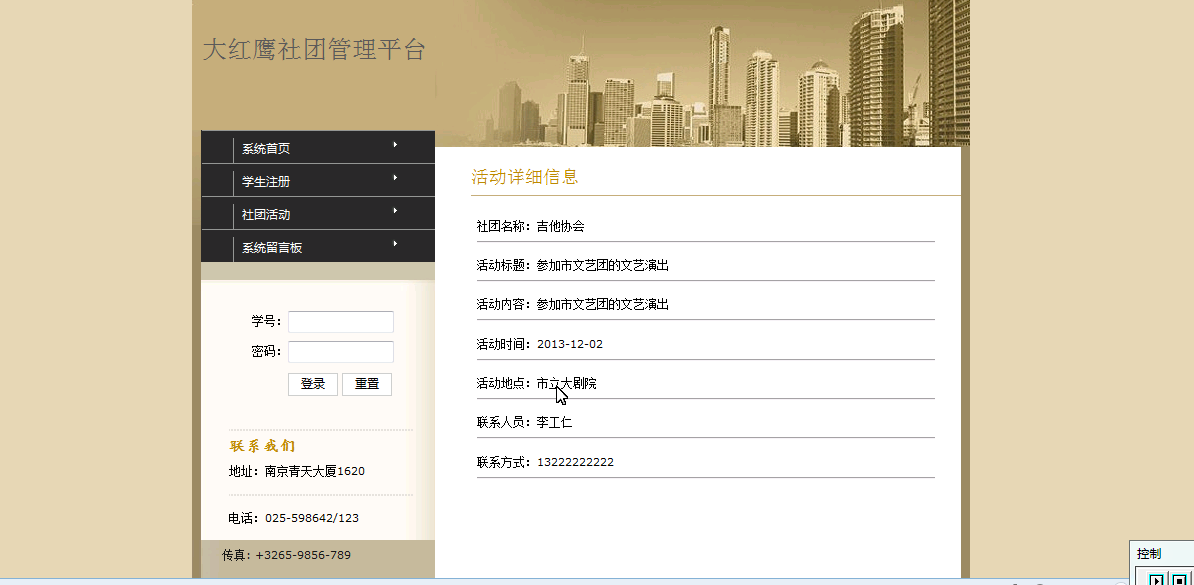1194x585 pixels.
Task: Select contact person 李工仁
Action: click(x=554, y=422)
